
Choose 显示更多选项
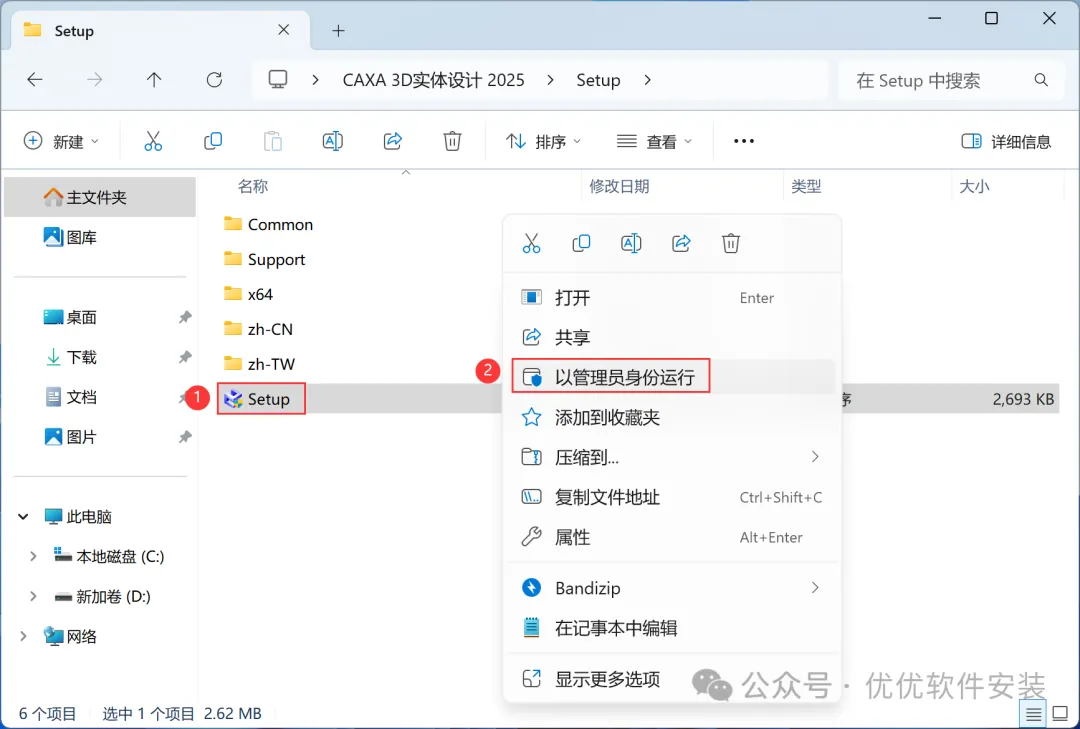pos(672,679)
